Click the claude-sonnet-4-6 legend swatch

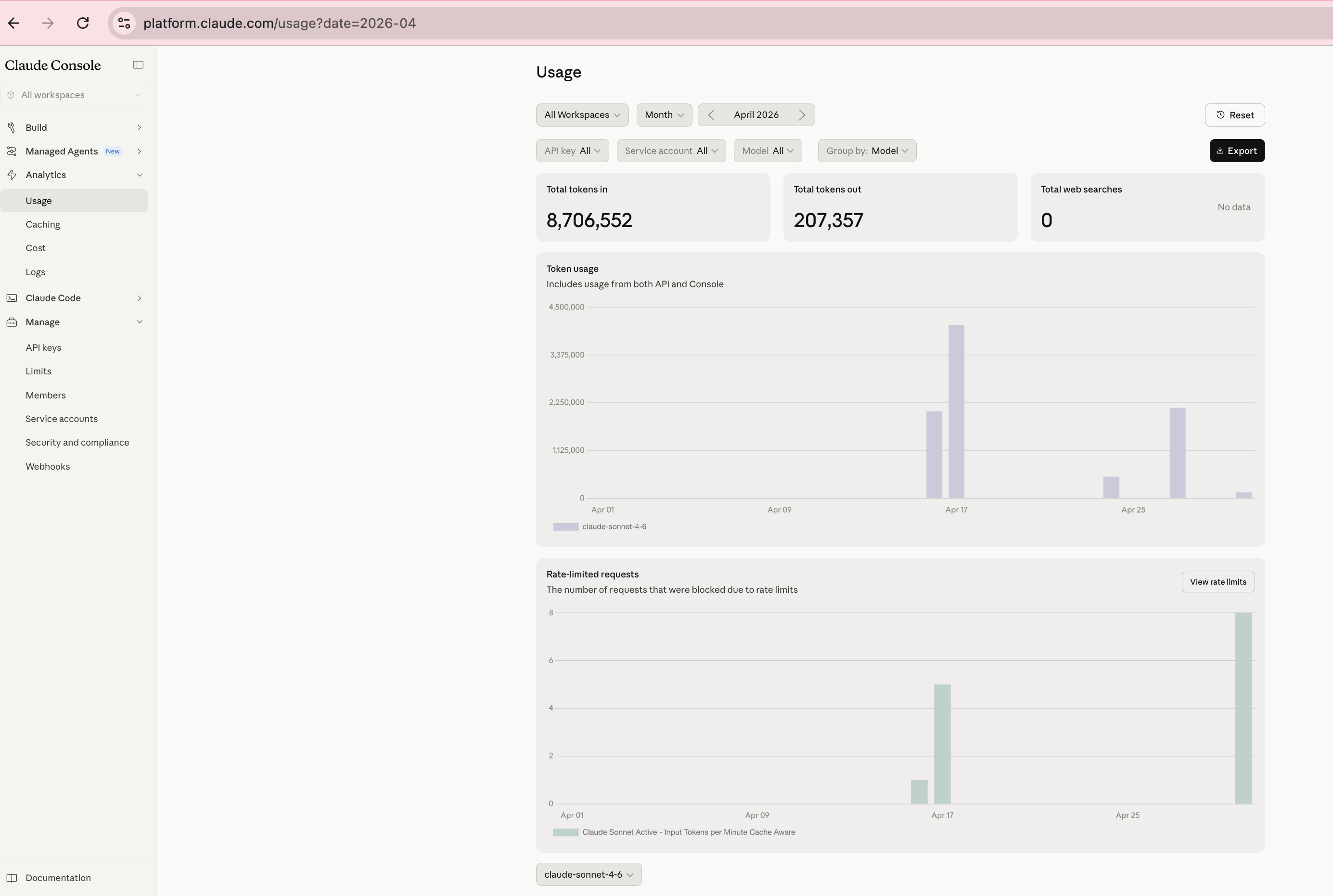pos(565,527)
